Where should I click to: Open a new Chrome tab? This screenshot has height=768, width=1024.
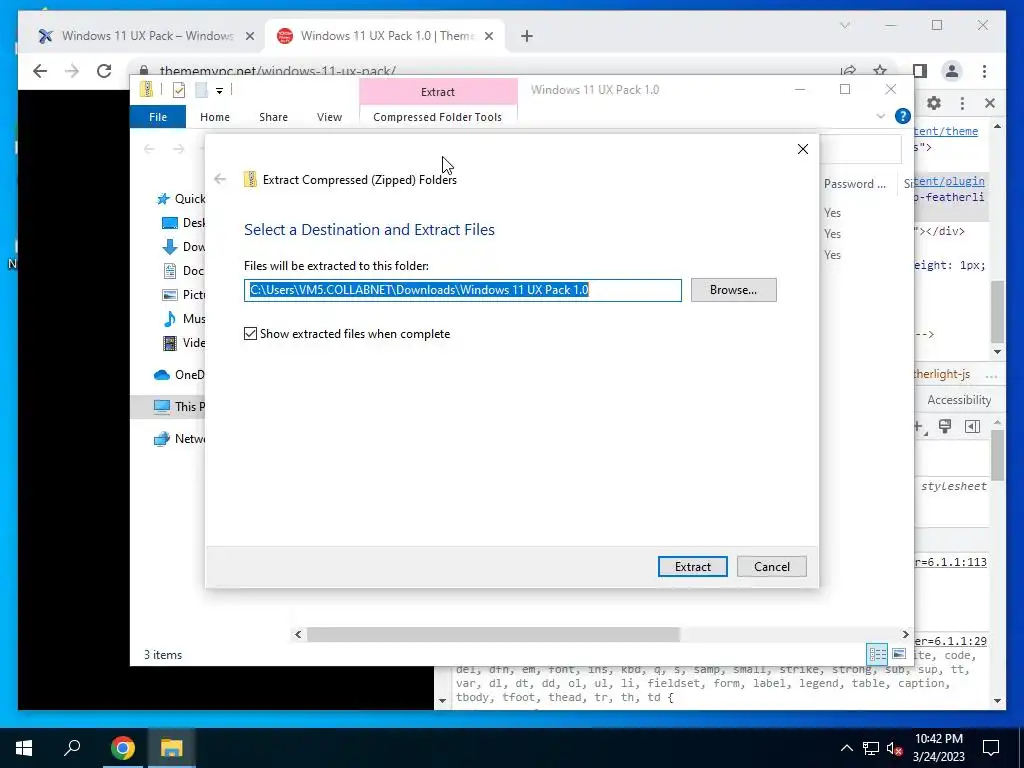click(527, 36)
